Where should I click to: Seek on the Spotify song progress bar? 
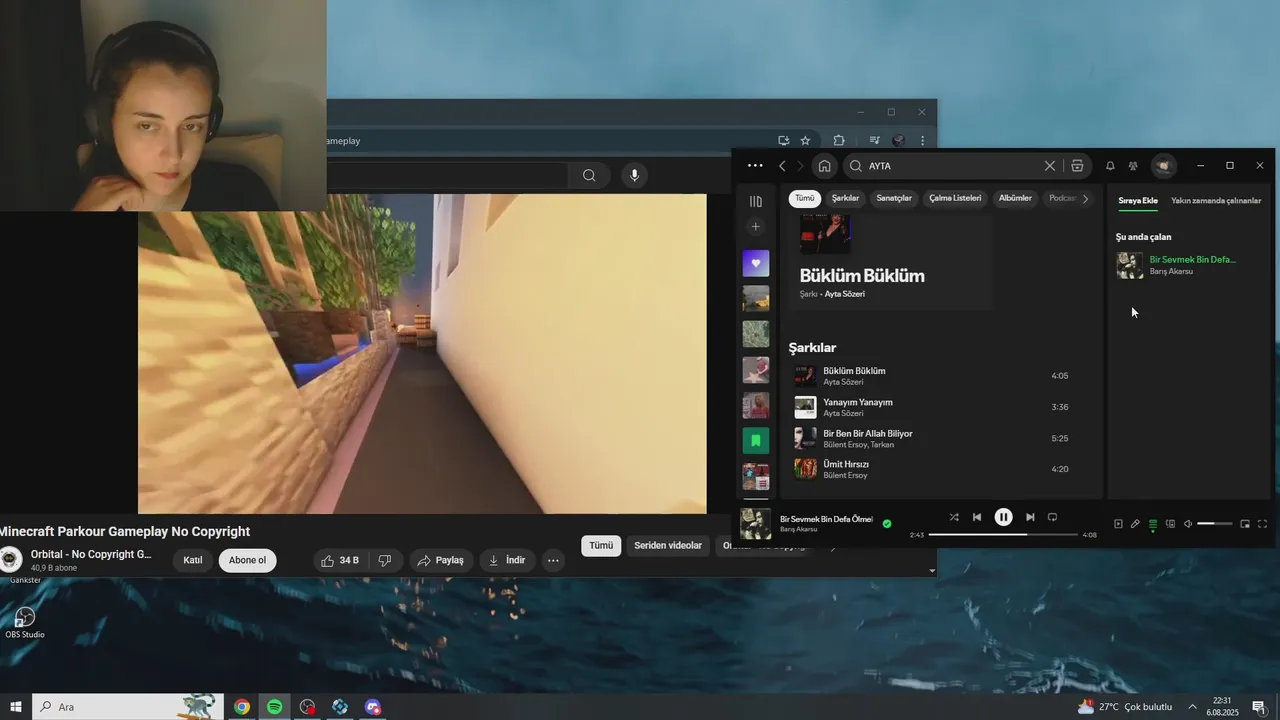click(1003, 535)
